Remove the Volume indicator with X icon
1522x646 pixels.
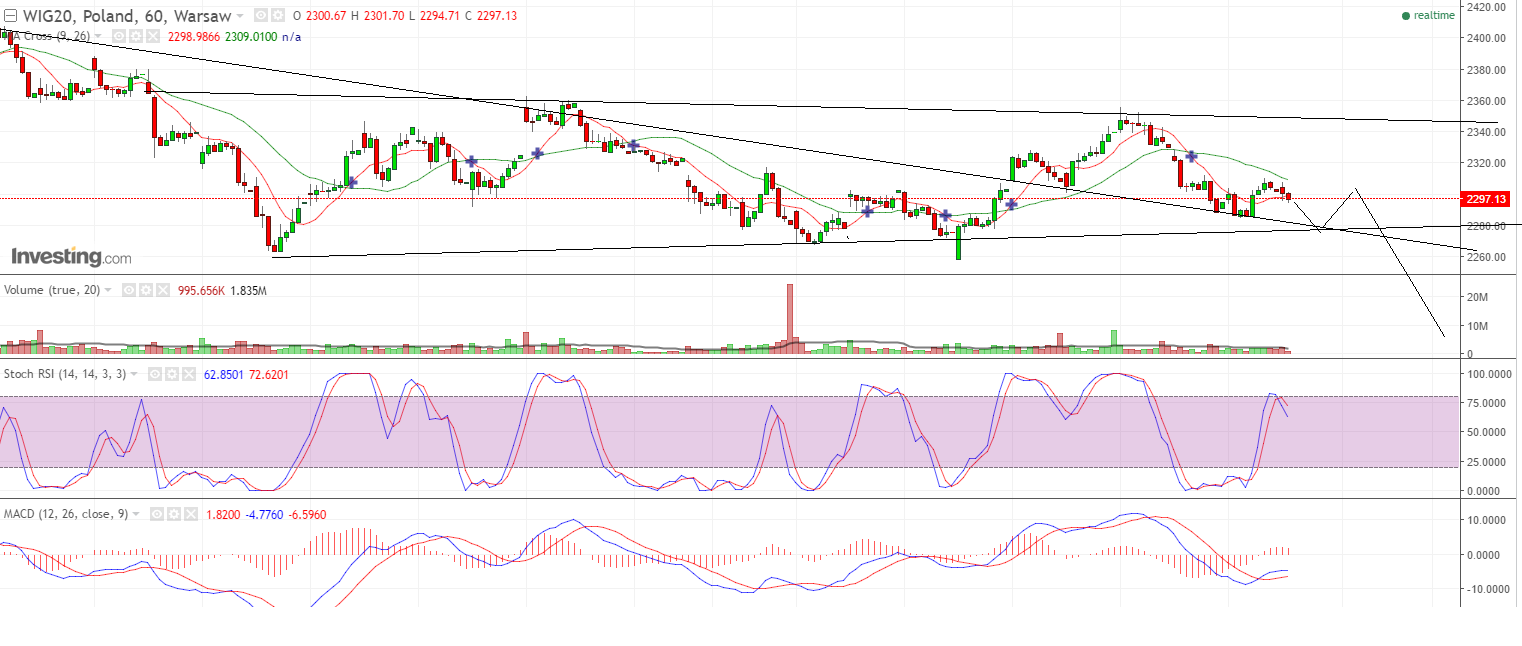pos(163,290)
